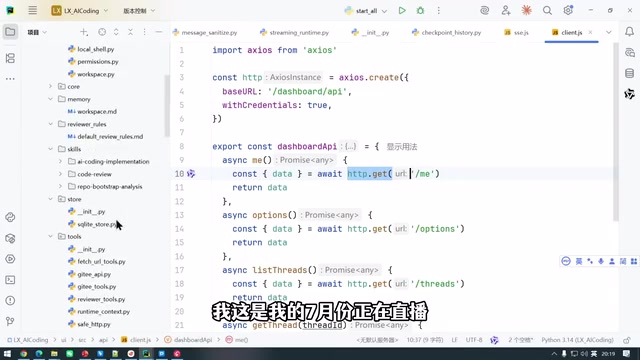Open the Notifications bell

pos(629,32)
